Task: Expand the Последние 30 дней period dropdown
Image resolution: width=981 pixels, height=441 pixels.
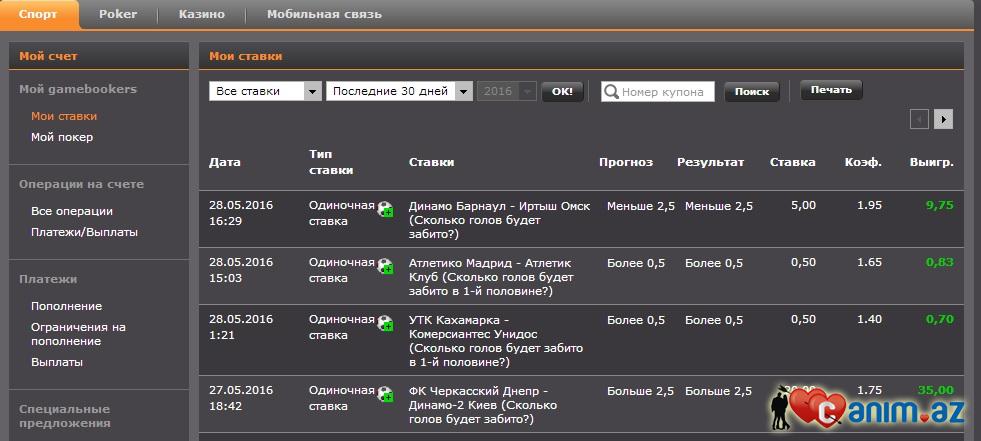Action: (x=399, y=91)
